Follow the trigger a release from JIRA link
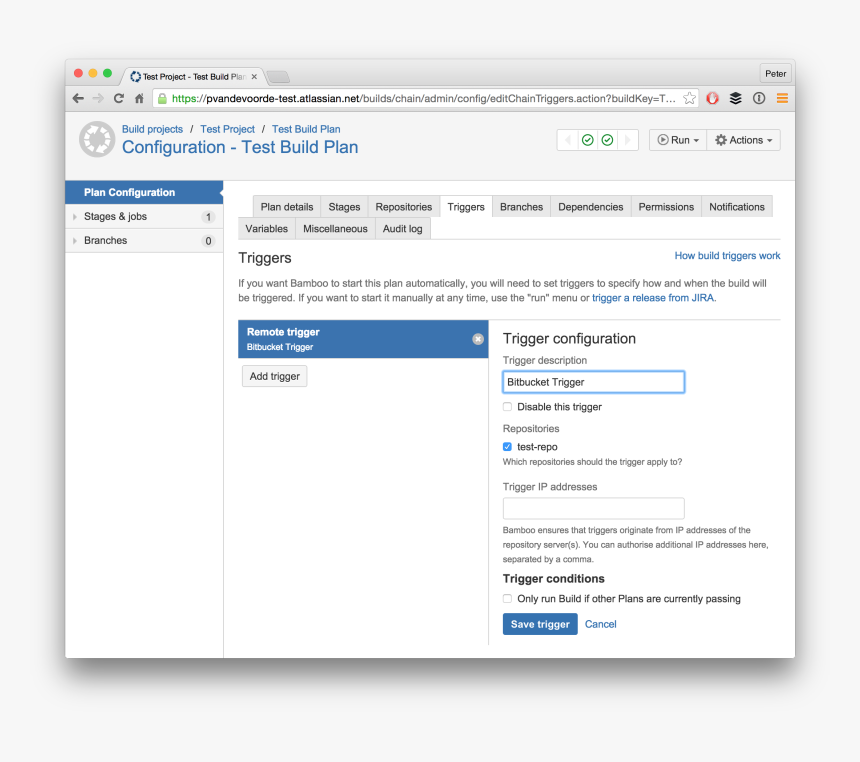Image resolution: width=860 pixels, height=762 pixels. 653,298
